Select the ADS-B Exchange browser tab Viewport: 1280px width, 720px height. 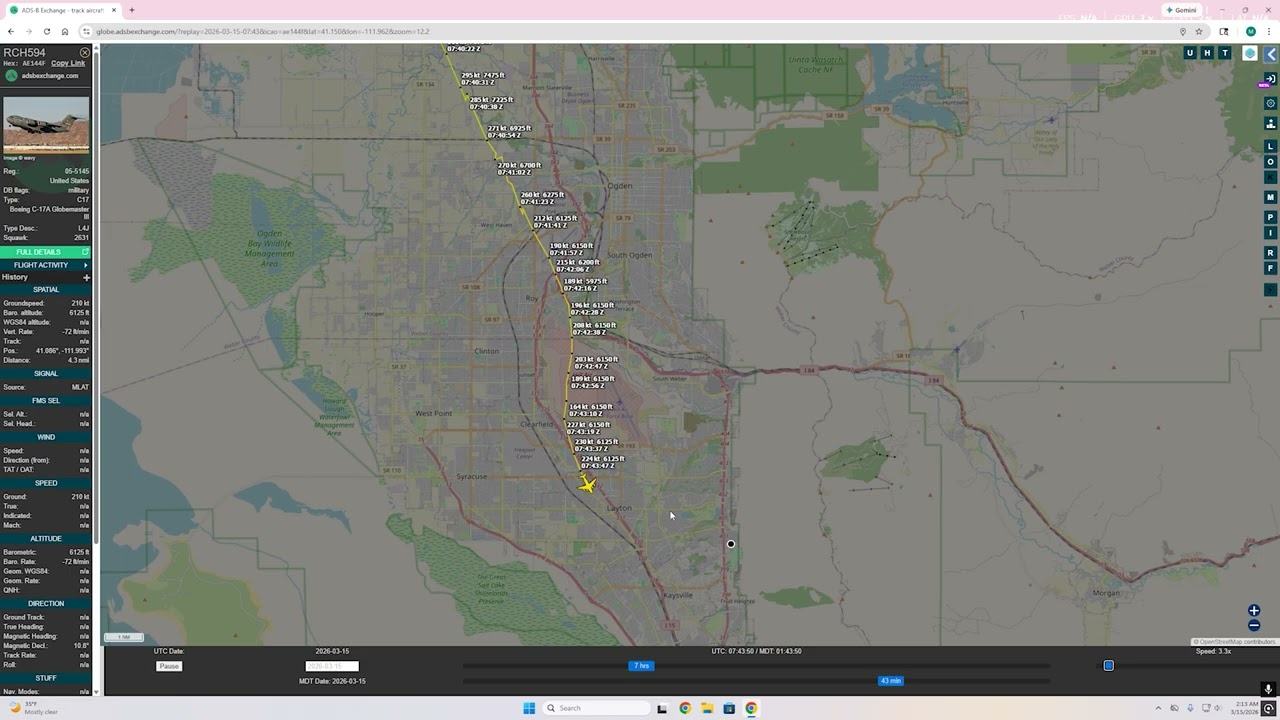[62, 10]
